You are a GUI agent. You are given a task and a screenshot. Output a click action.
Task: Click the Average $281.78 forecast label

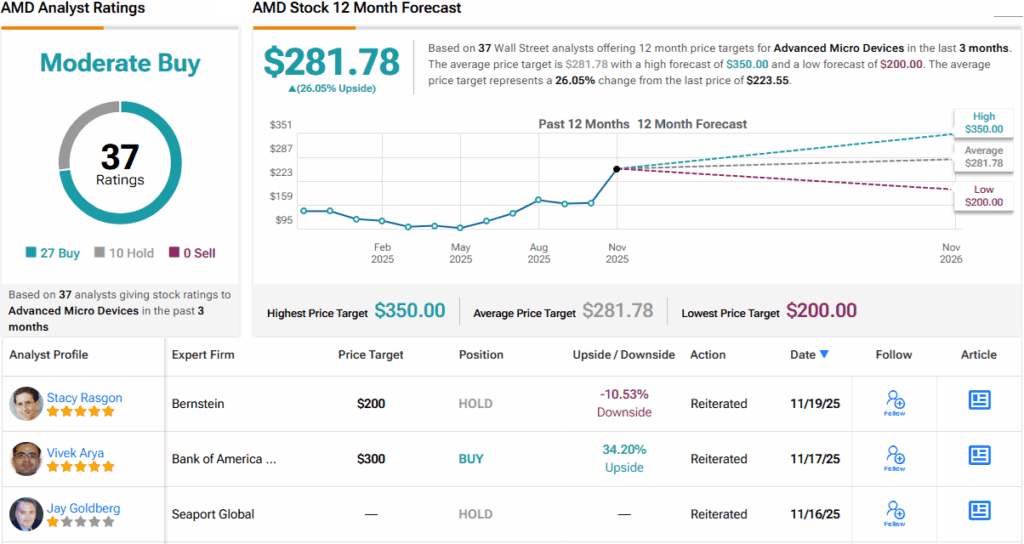[x=984, y=157]
